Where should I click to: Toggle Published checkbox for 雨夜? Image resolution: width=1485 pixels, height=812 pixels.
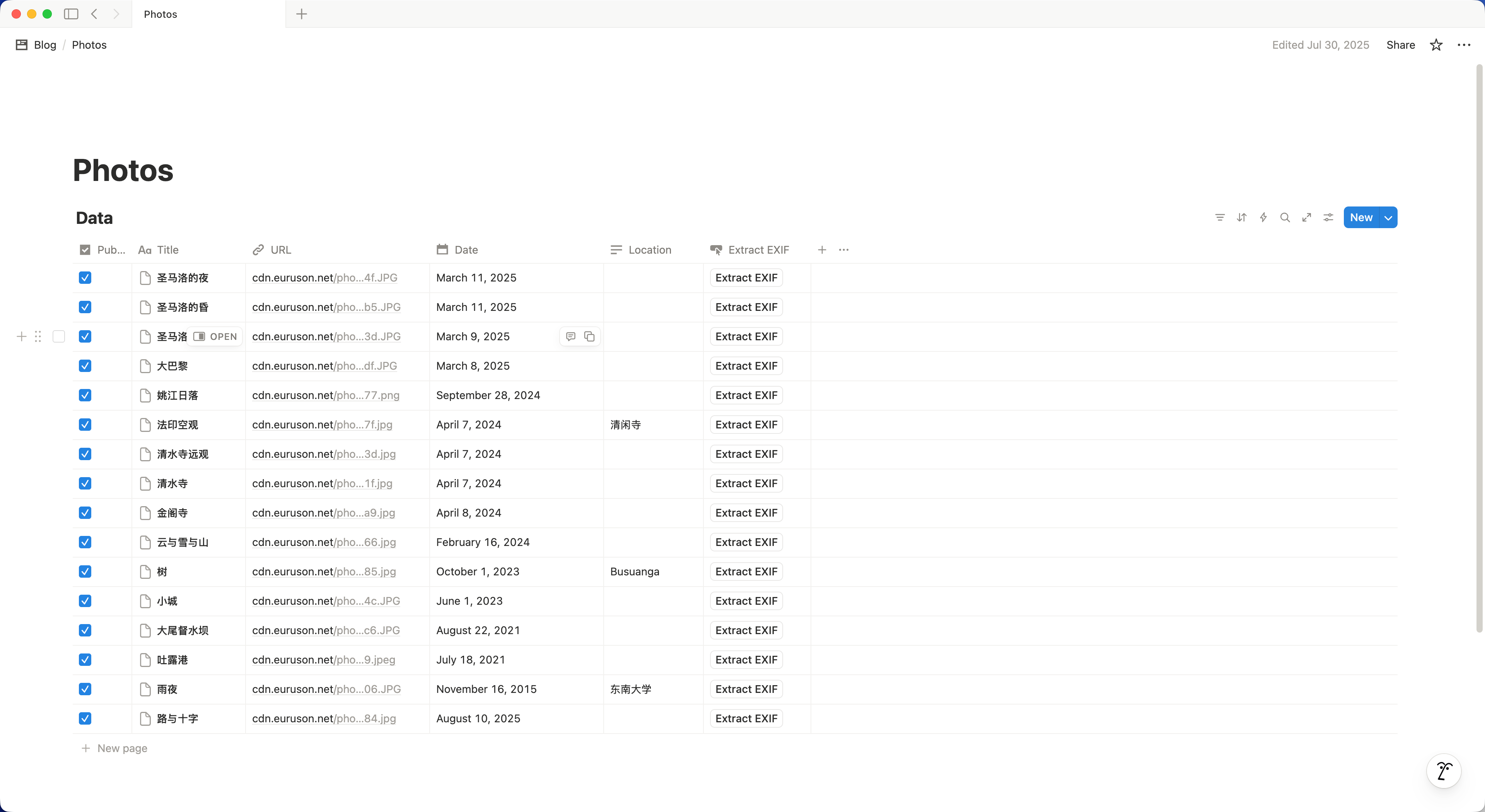tap(85, 689)
